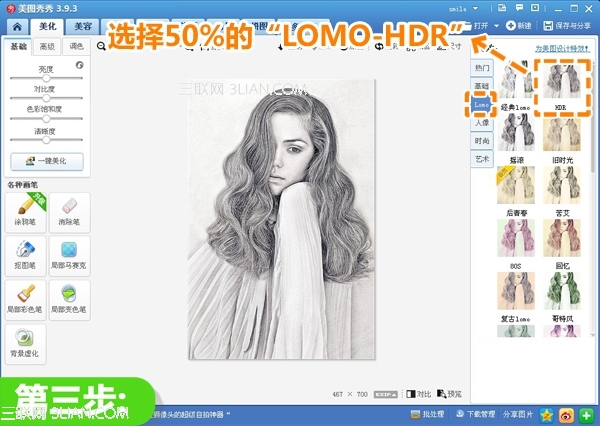Image resolution: width=600 pixels, height=426 pixels.
Task: Click 分享图片 share picture
Action: (518, 414)
